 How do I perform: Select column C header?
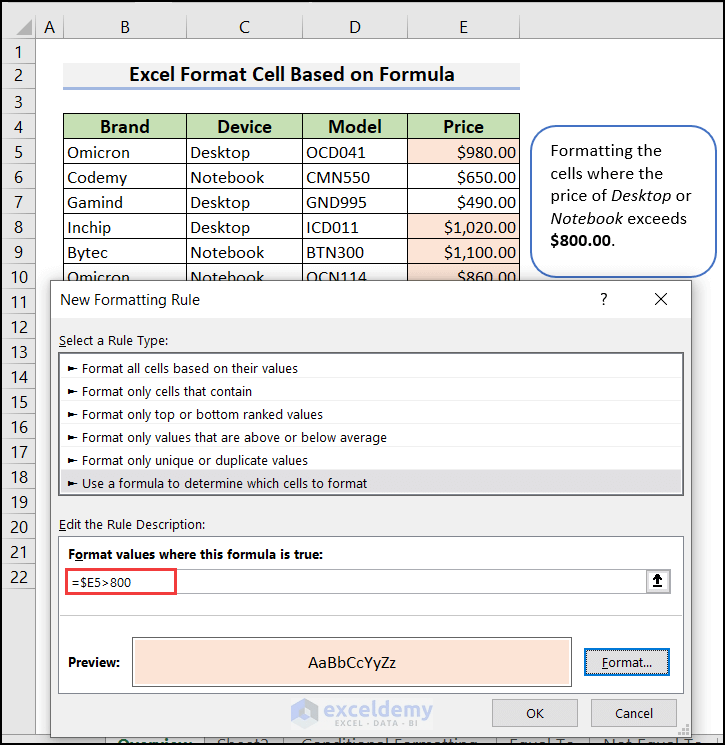point(244,27)
